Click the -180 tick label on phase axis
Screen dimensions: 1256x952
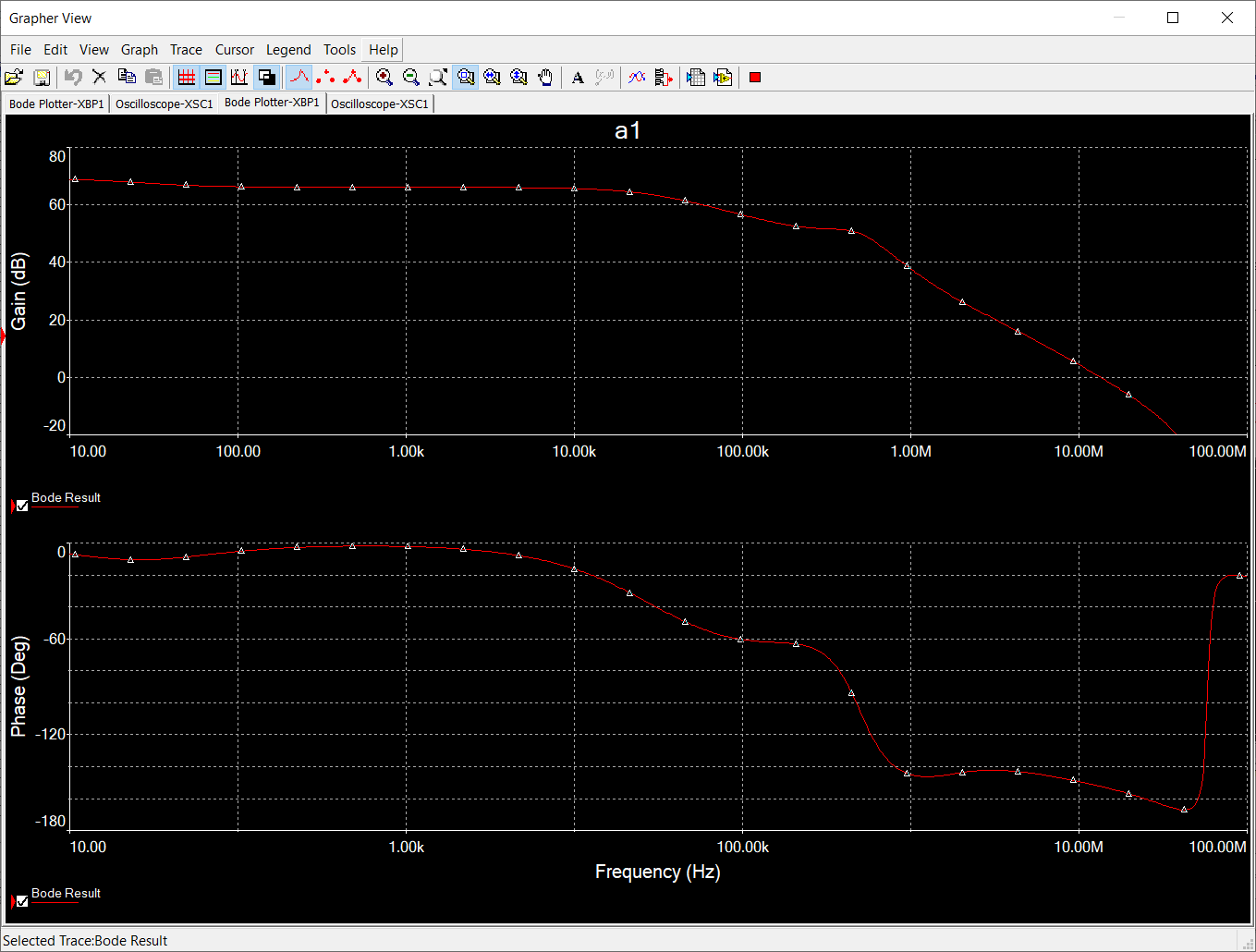pyautogui.click(x=50, y=821)
